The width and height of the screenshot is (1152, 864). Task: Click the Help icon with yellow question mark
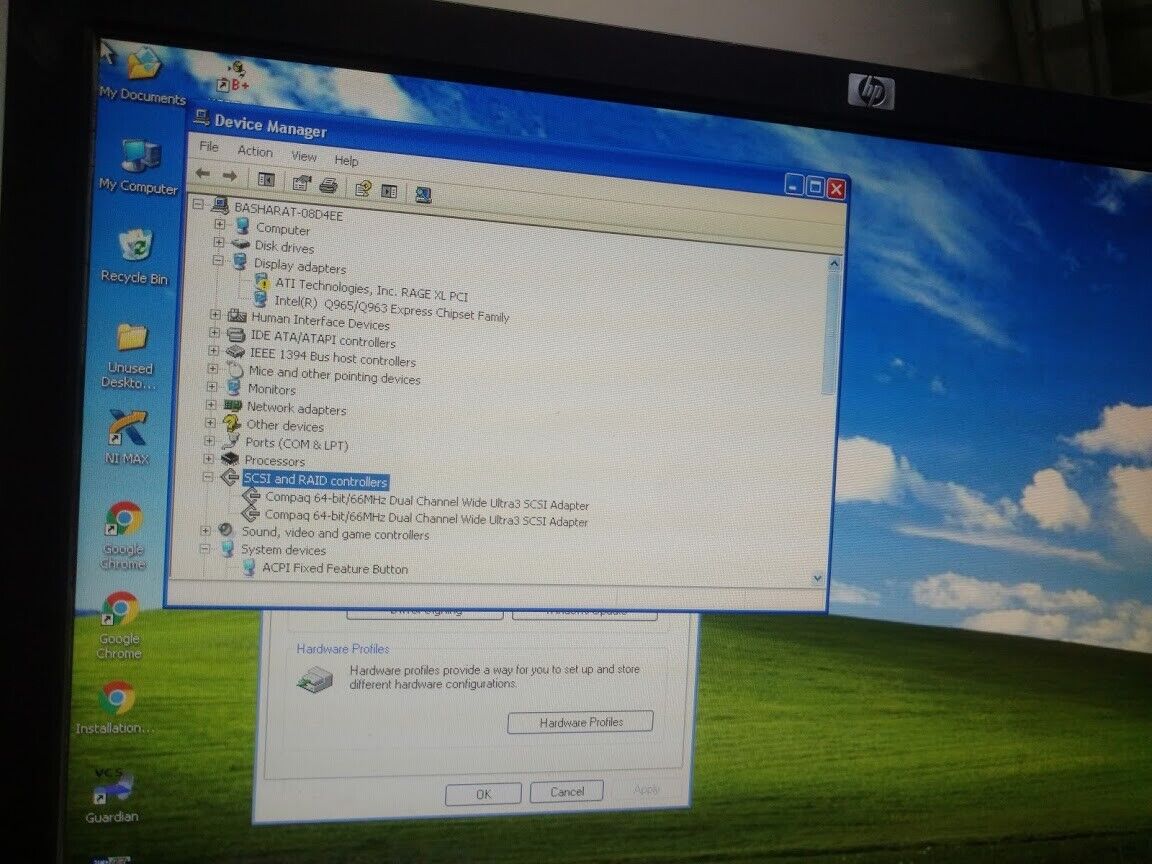362,189
